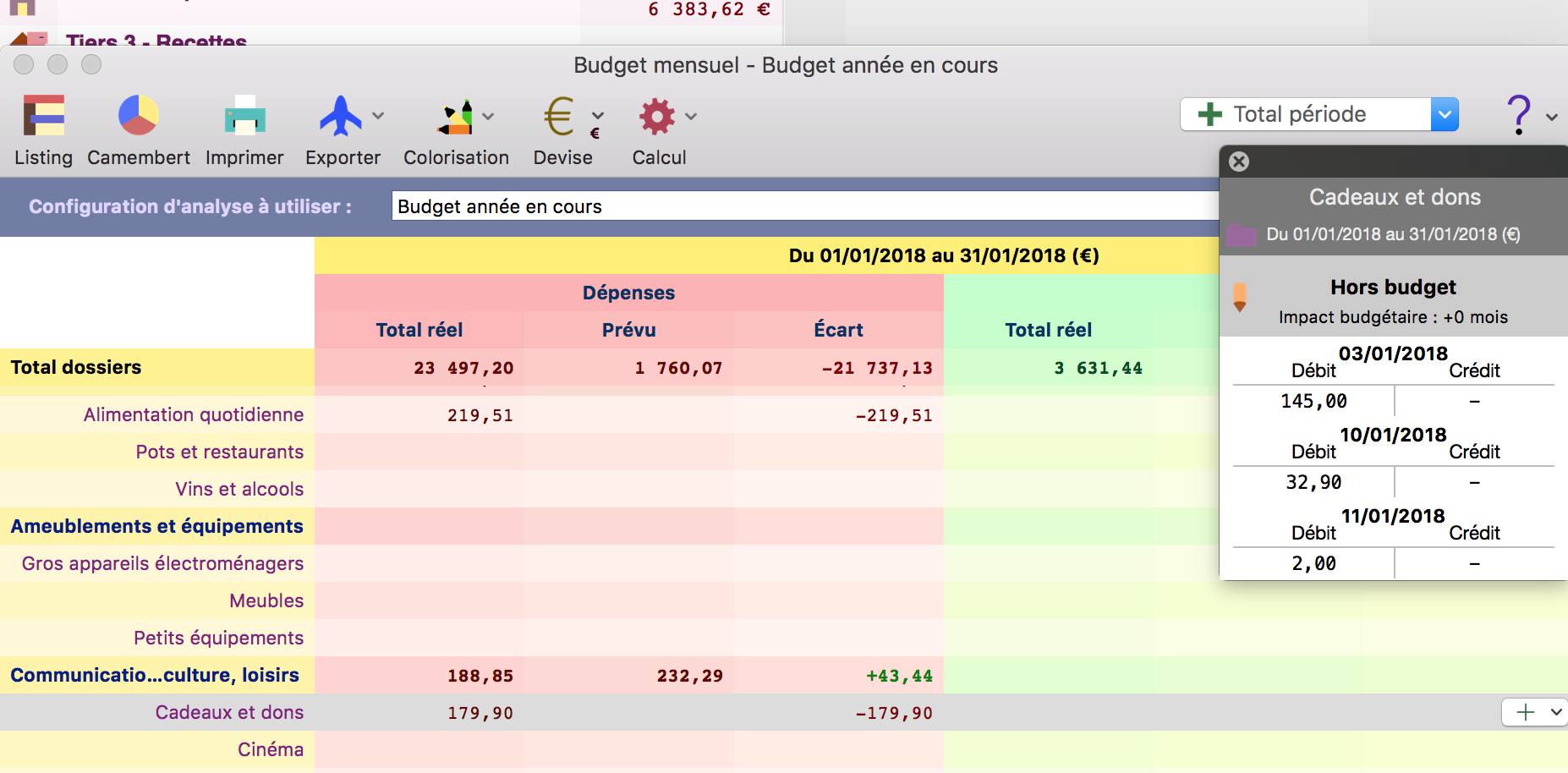
Task: Click total value 23 497,20
Action: point(463,368)
